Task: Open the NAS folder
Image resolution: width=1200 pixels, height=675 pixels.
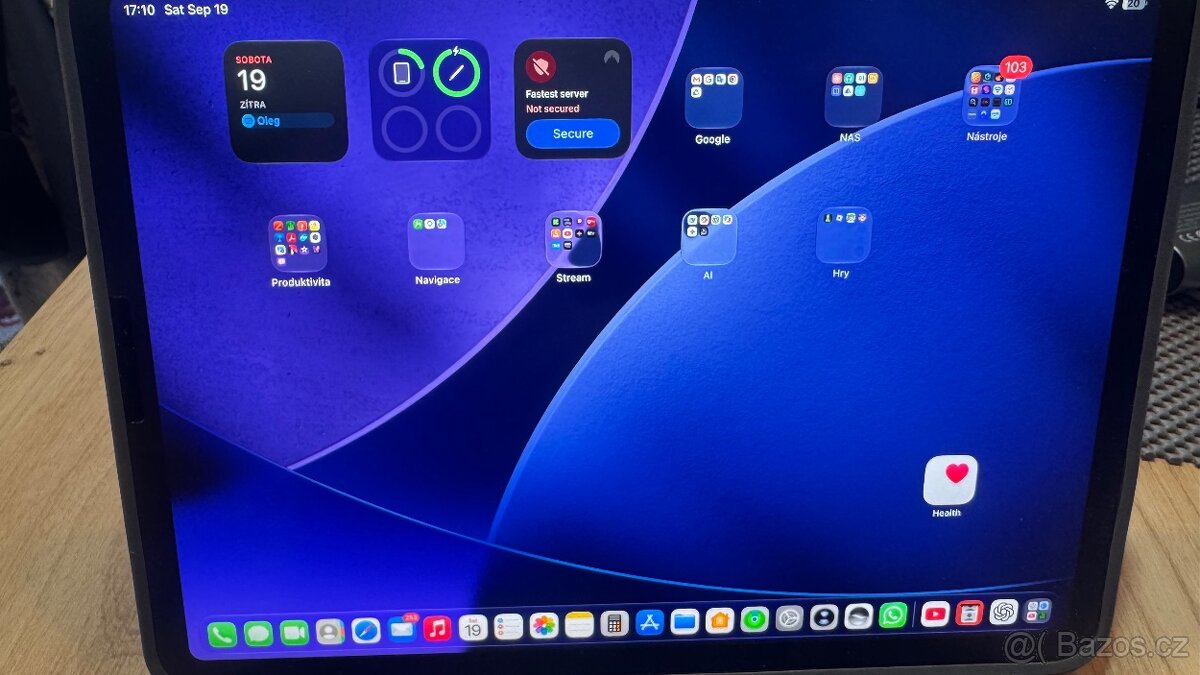Action: tap(852, 96)
